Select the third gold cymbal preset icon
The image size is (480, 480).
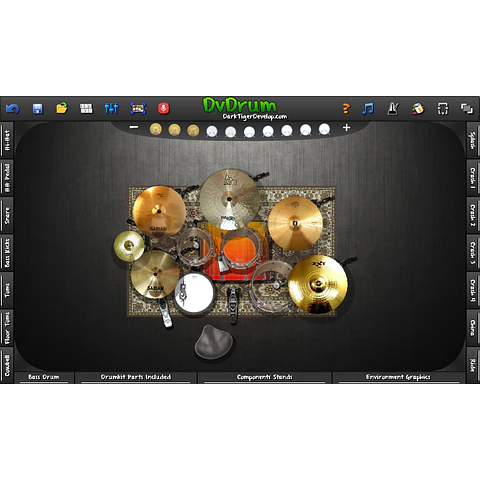[193, 130]
